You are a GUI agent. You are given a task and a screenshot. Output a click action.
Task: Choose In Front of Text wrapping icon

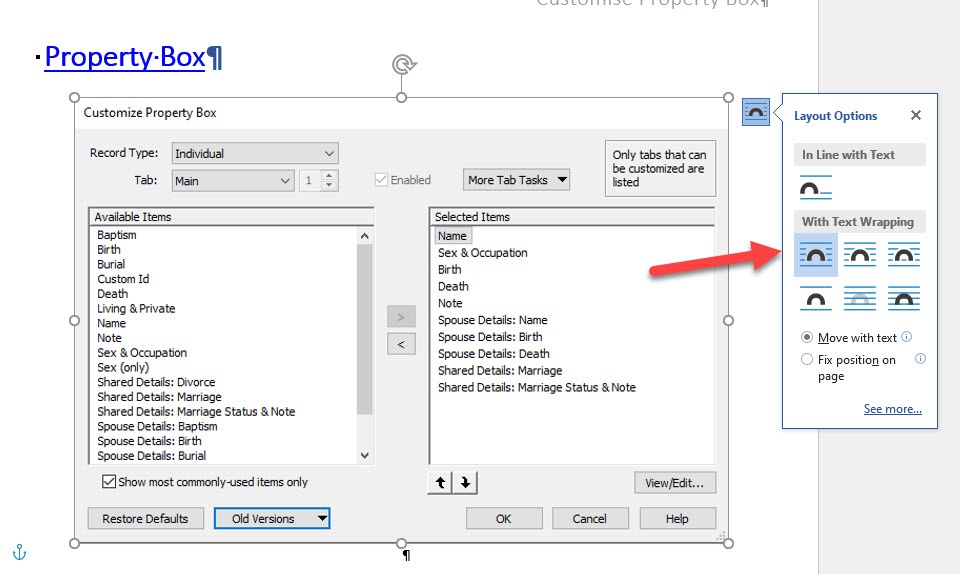pyautogui.click(x=904, y=299)
